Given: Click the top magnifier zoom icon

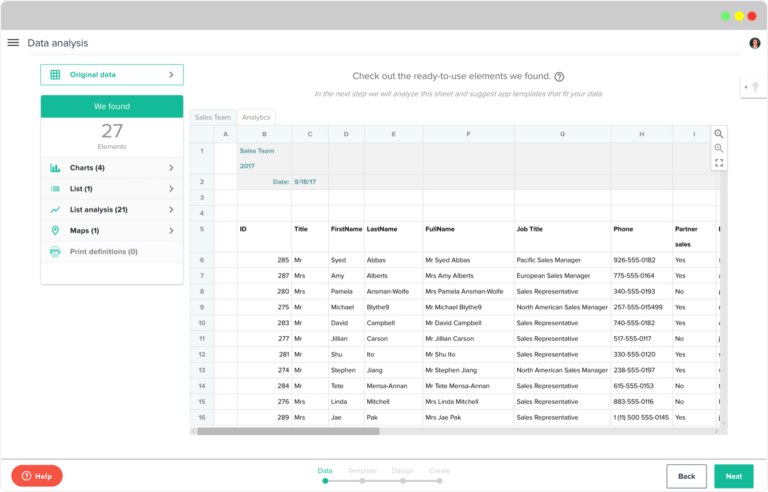Looking at the screenshot, I should (x=719, y=134).
